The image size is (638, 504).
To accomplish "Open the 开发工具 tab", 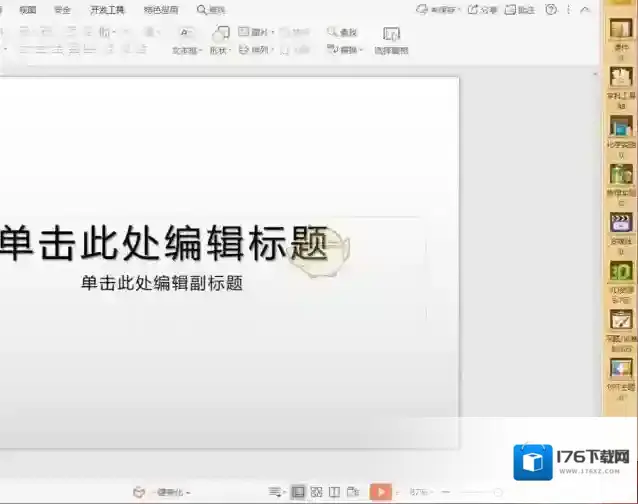I will click(x=107, y=10).
